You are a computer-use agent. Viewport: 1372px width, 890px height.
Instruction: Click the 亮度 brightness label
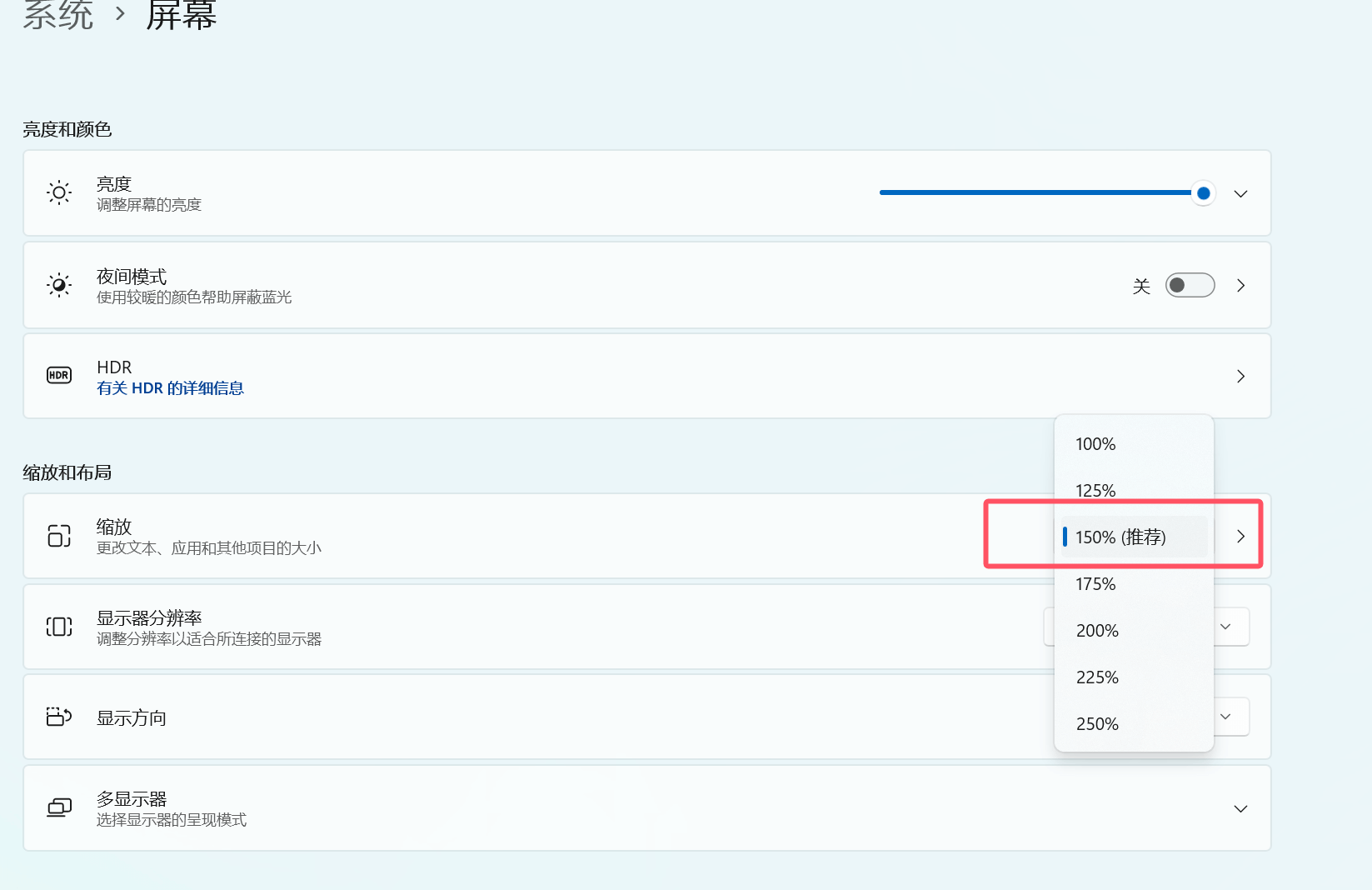click(114, 184)
